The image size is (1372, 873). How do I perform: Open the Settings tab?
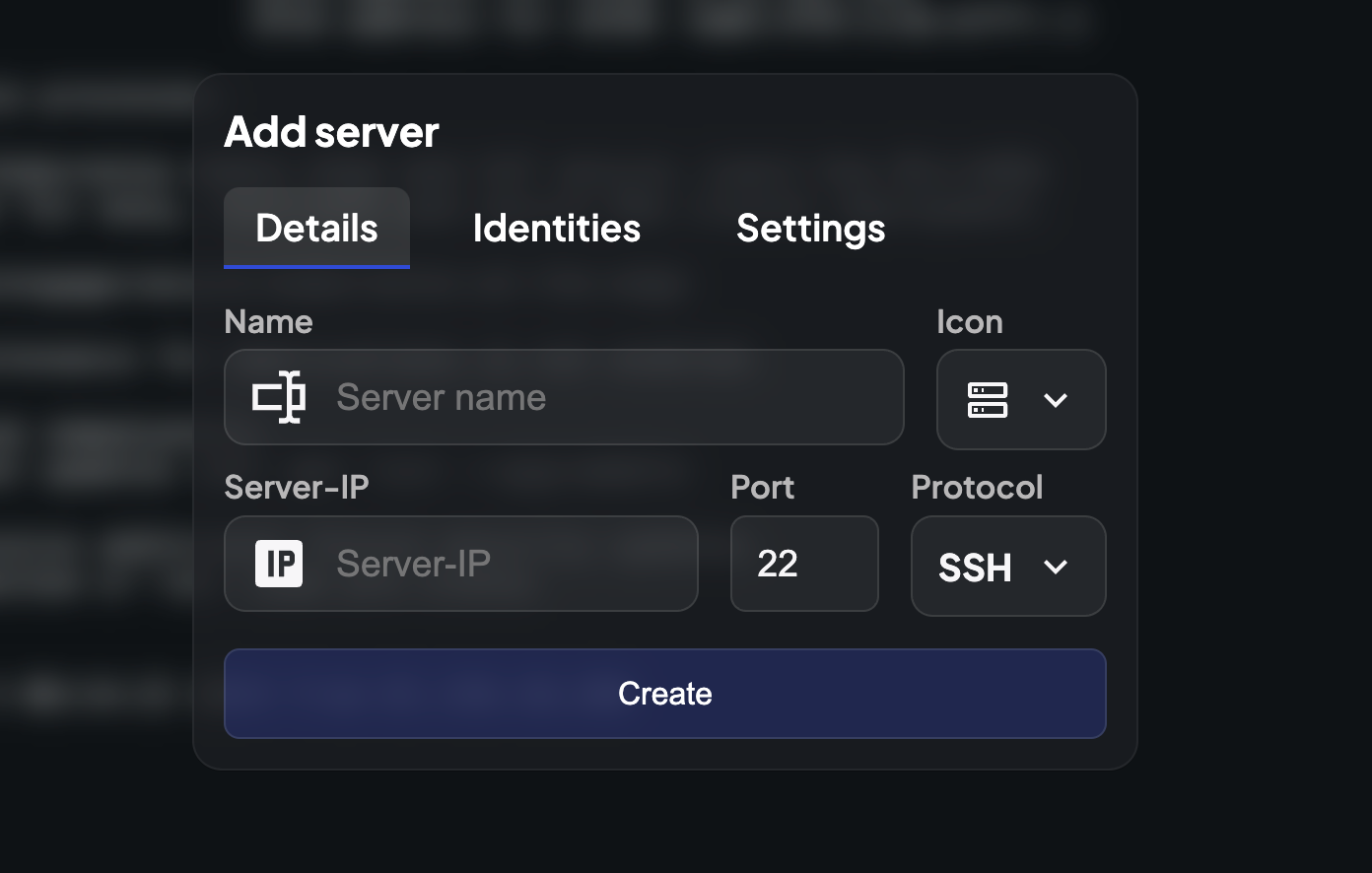pyautogui.click(x=809, y=228)
